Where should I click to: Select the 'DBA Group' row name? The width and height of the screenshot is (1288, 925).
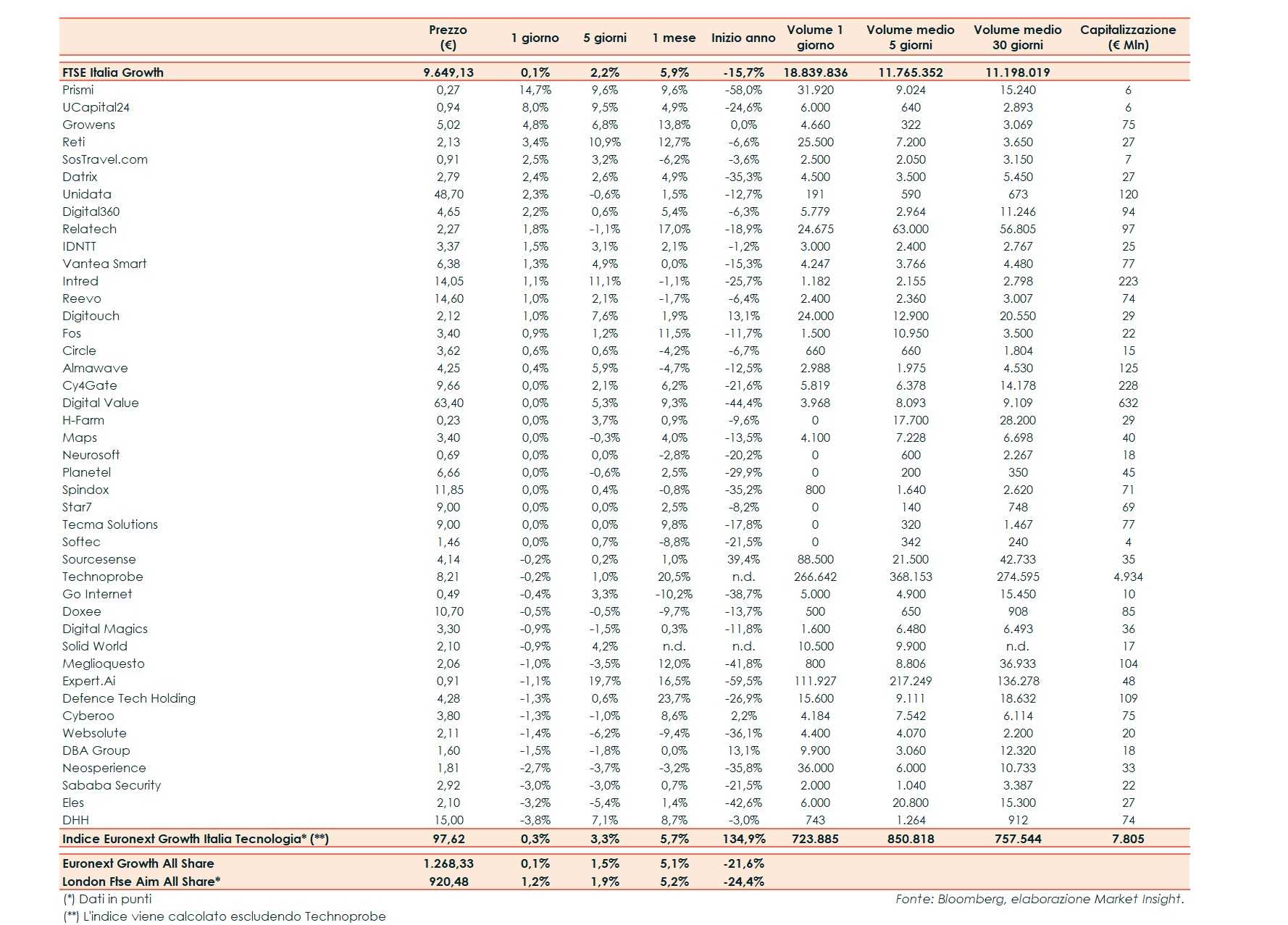point(96,750)
